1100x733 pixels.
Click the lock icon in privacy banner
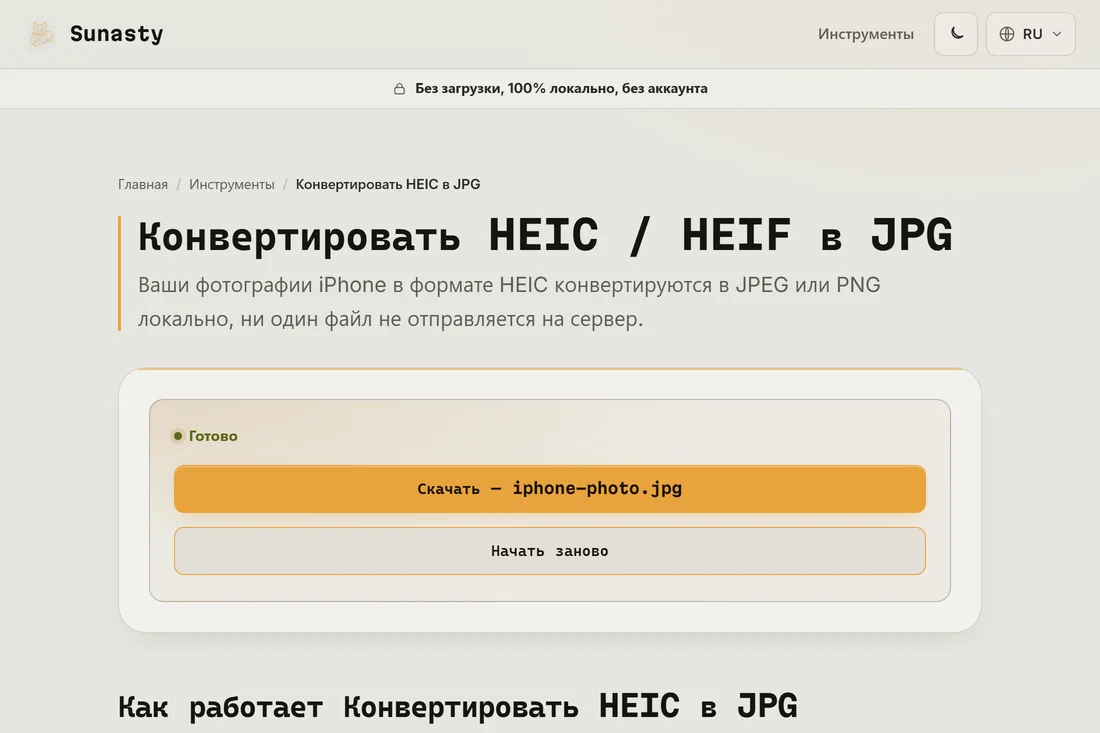point(399,88)
